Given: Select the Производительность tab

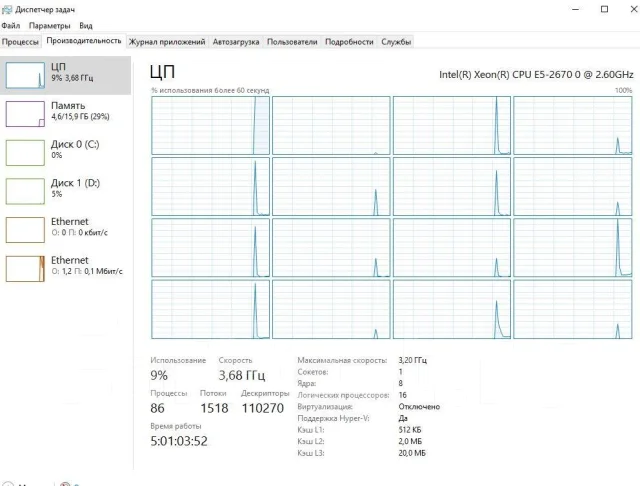Looking at the screenshot, I should pyautogui.click(x=84, y=41).
